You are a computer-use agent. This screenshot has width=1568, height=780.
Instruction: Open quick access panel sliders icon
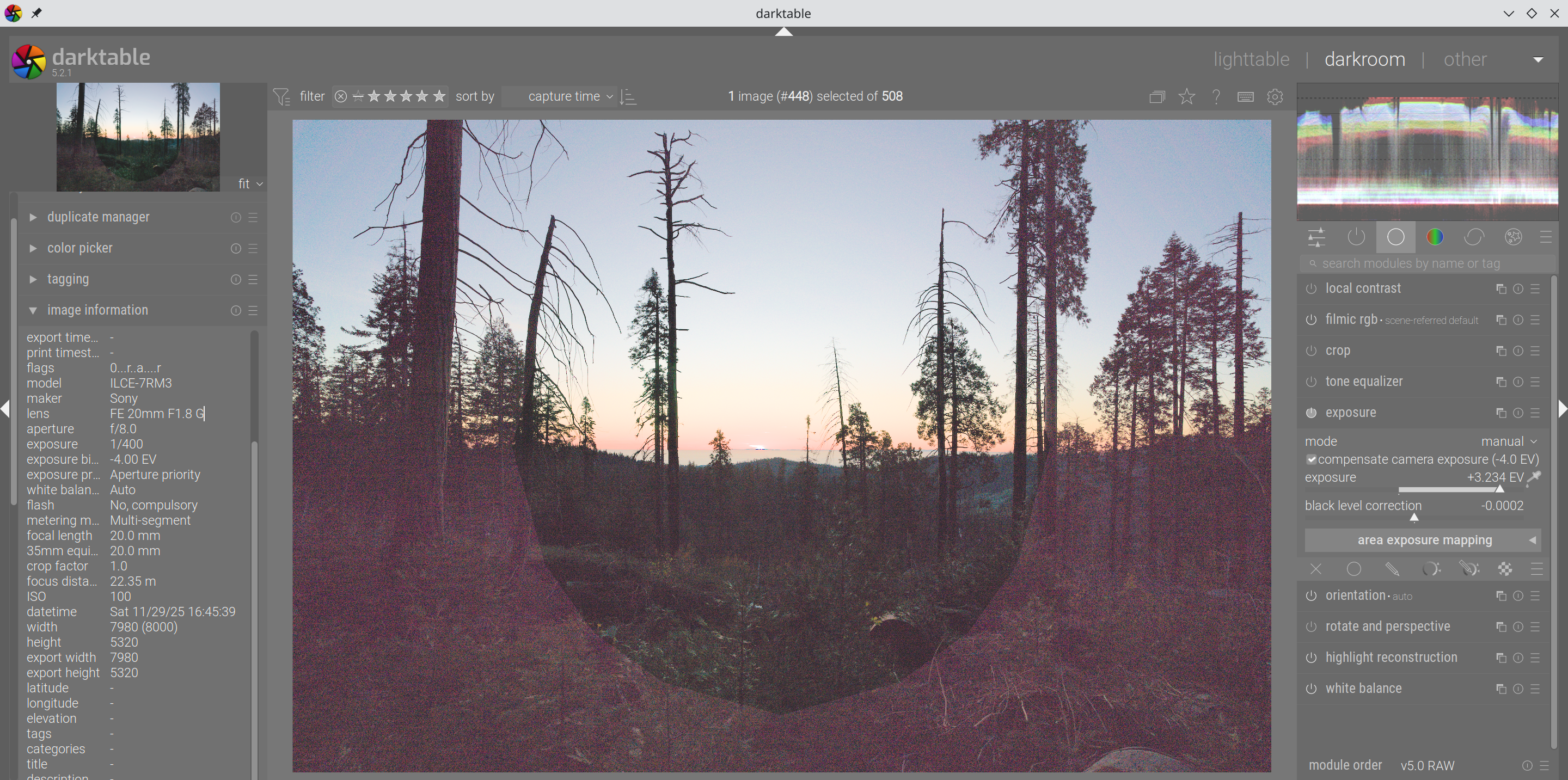pos(1316,237)
